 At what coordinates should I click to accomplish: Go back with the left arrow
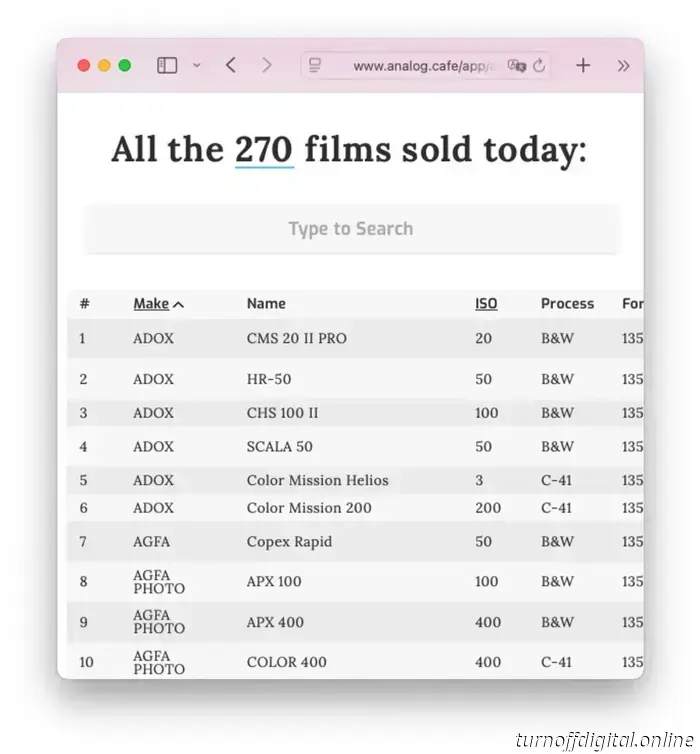pos(231,65)
